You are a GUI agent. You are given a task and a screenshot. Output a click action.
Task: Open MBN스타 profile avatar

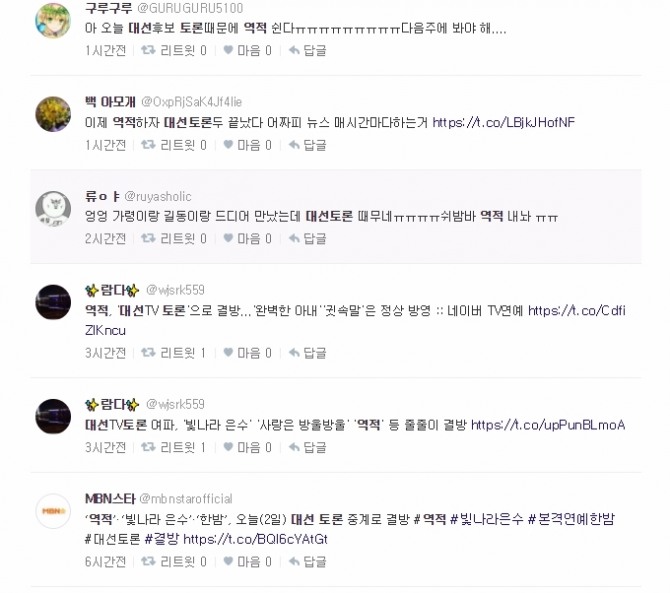tap(53, 511)
